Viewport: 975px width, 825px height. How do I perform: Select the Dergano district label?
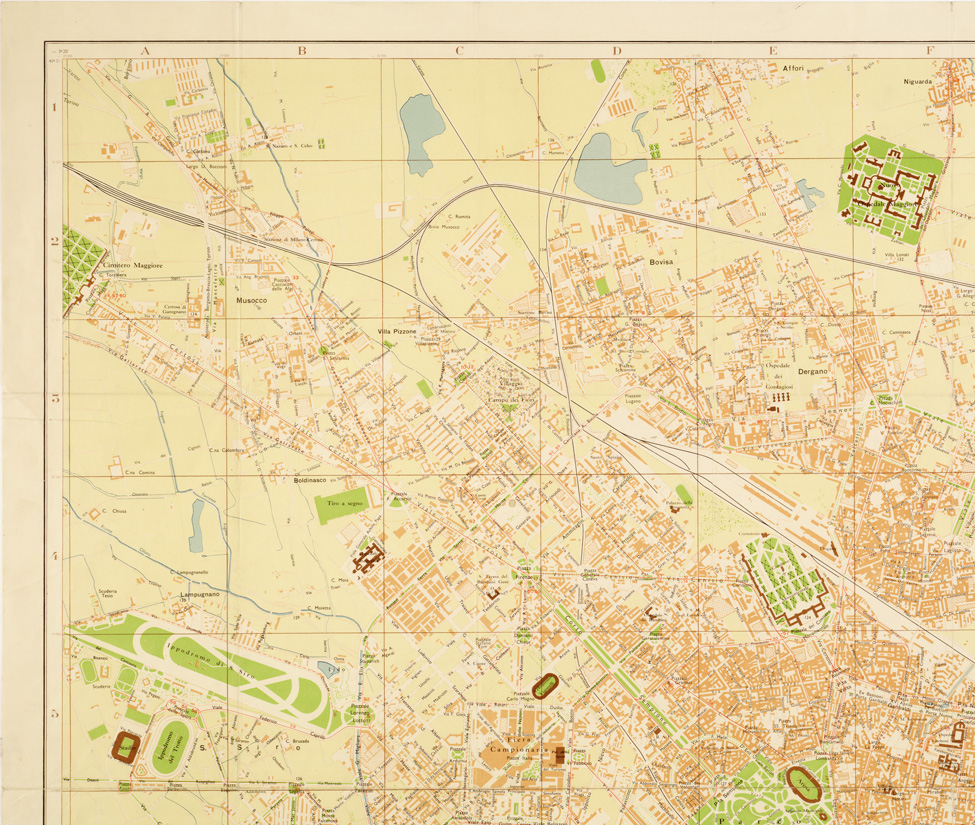pos(816,370)
